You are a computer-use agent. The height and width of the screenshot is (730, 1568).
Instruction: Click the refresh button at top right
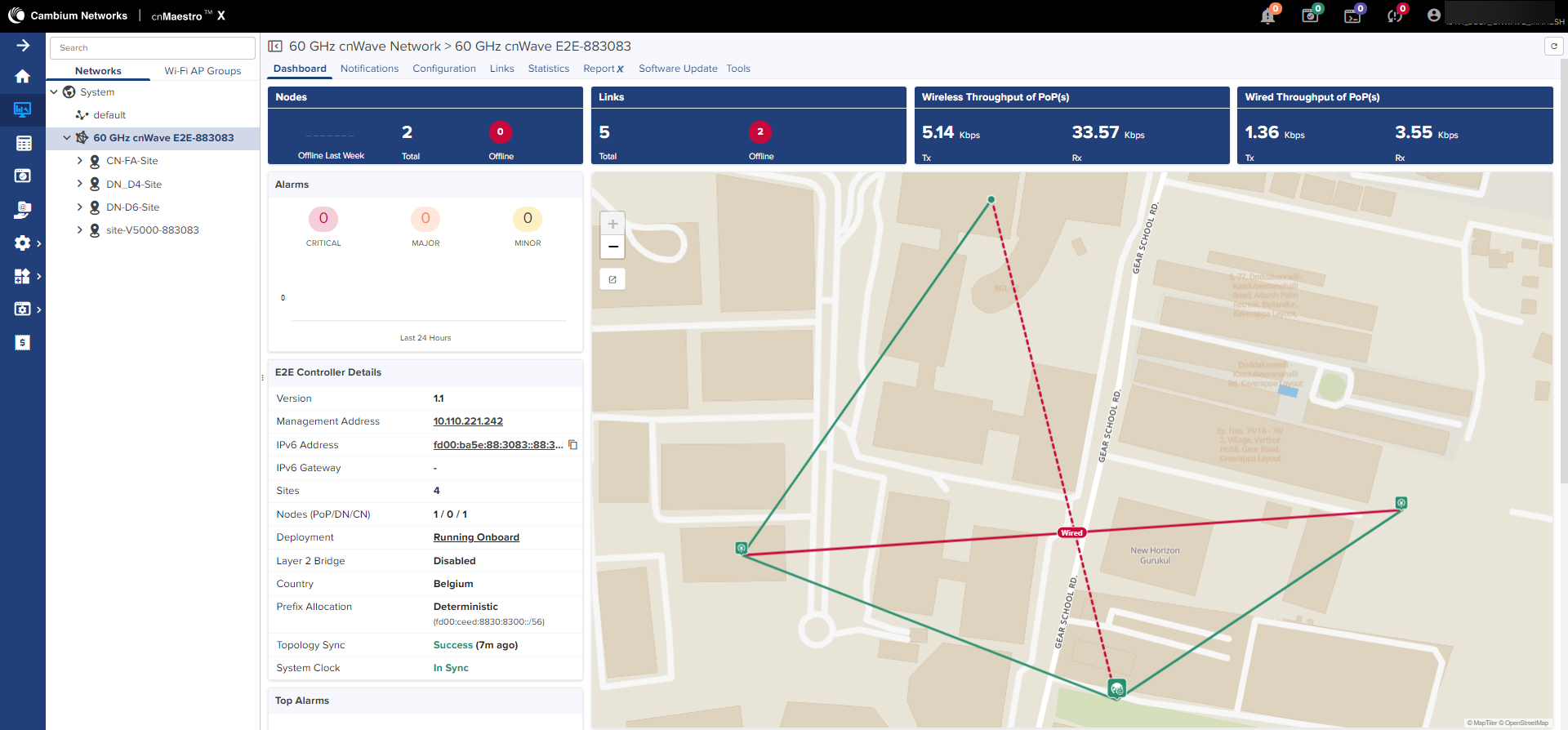point(1553,47)
